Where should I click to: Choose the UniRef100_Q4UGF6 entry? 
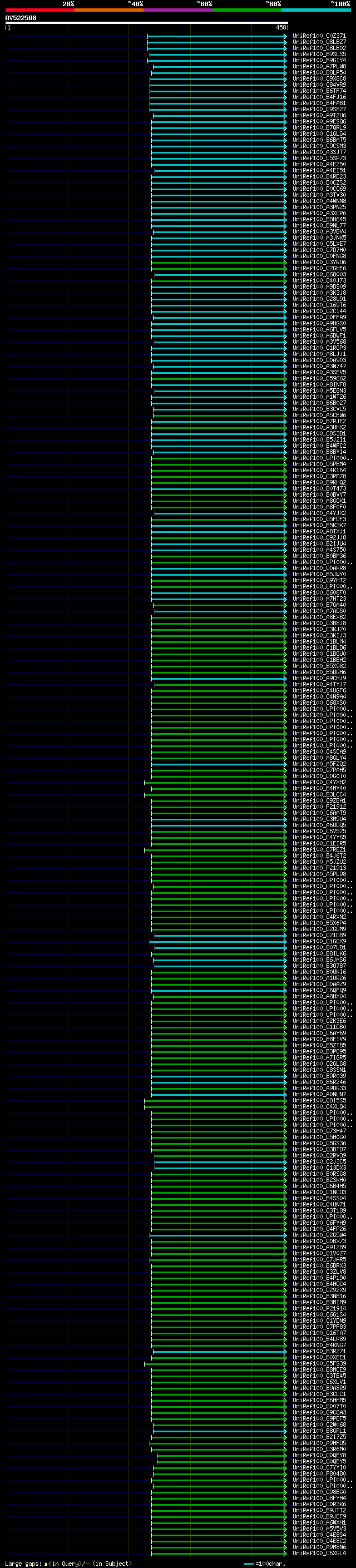(319, 690)
